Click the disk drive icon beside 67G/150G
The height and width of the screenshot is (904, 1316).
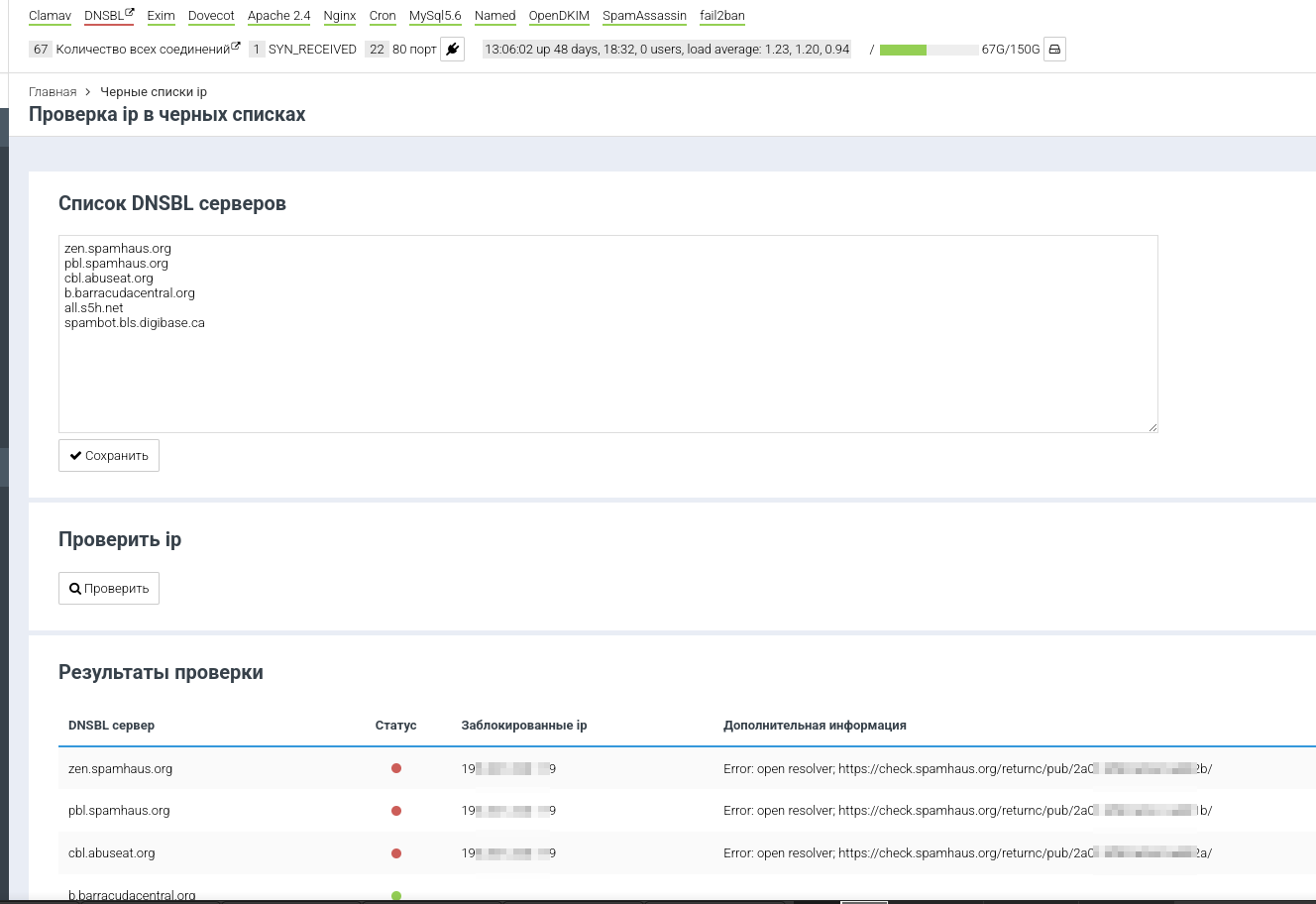(x=1054, y=50)
